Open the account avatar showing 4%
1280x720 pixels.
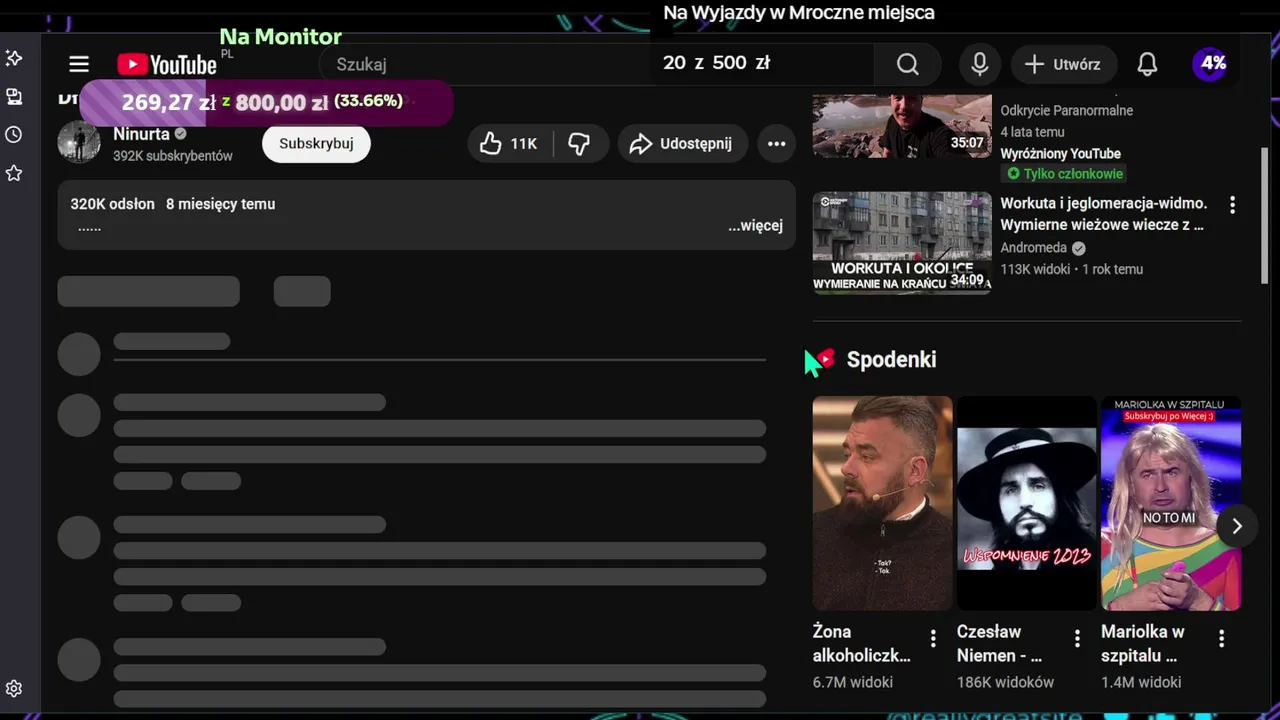pyautogui.click(x=1212, y=64)
